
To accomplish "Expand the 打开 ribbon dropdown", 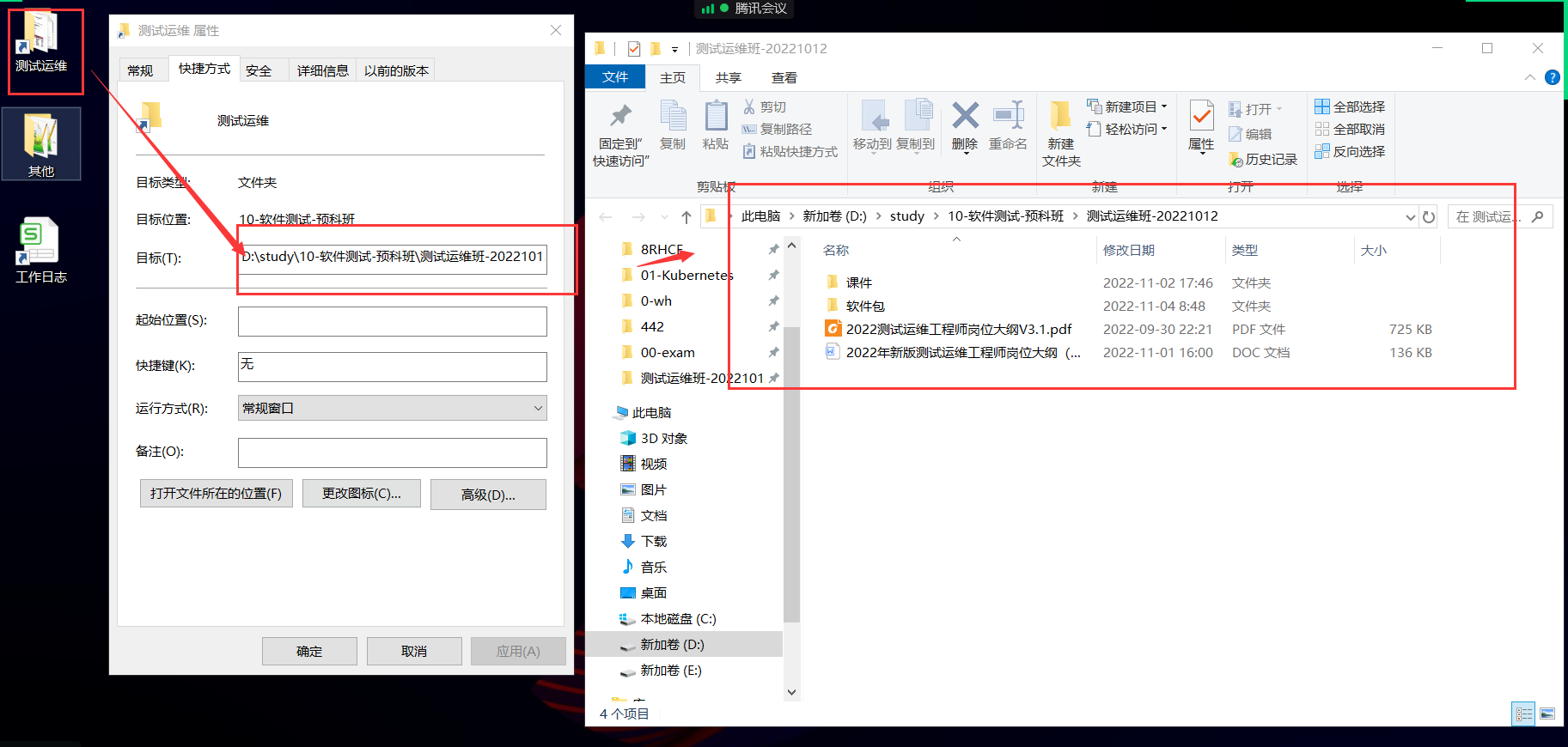I will tap(1279, 109).
